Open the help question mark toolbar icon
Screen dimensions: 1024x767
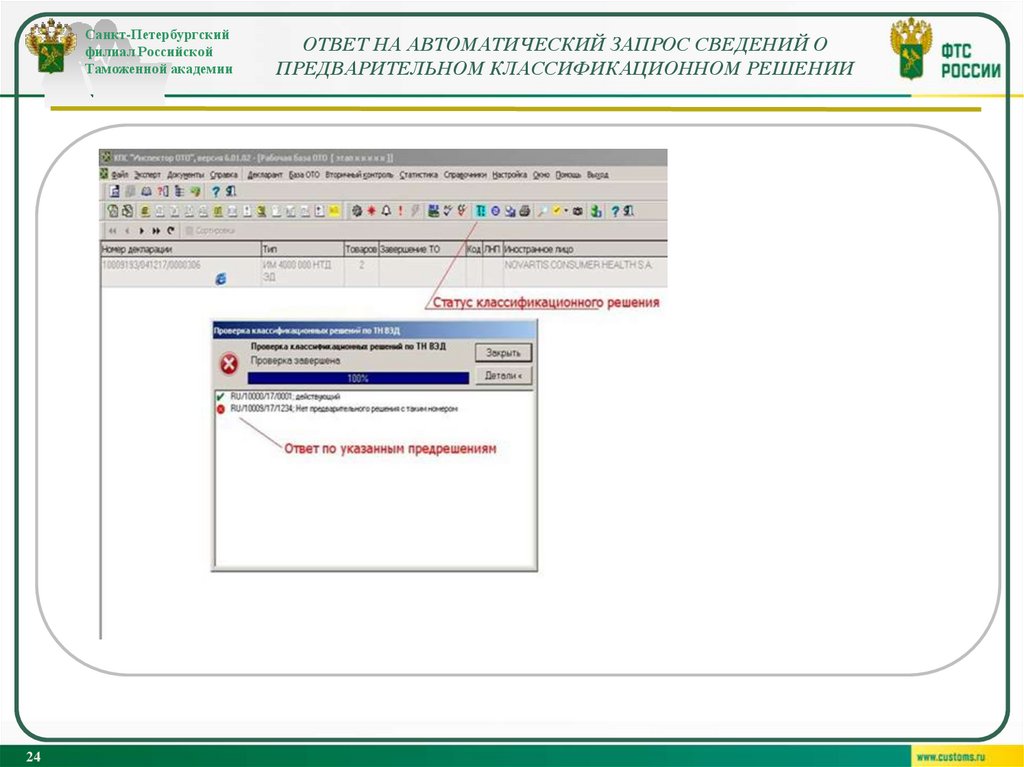click(616, 210)
